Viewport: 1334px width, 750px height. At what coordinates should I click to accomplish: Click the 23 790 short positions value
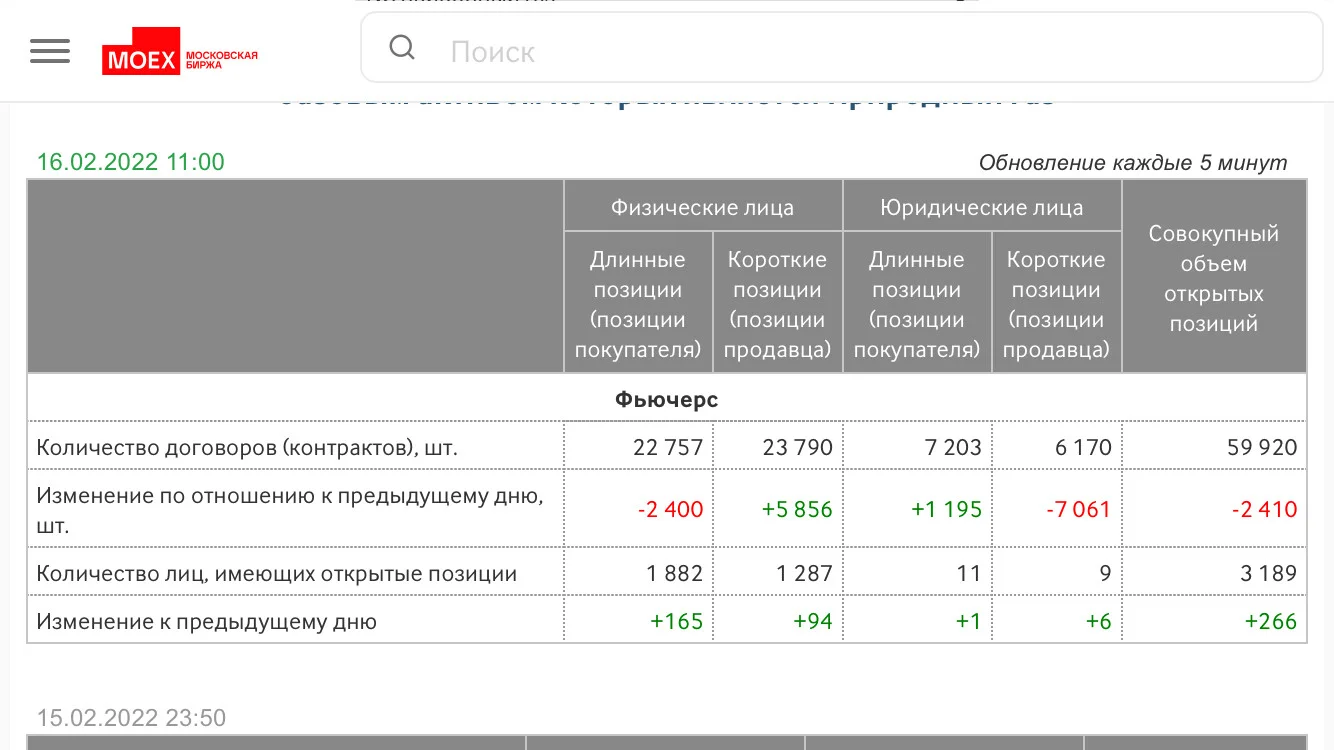point(797,447)
